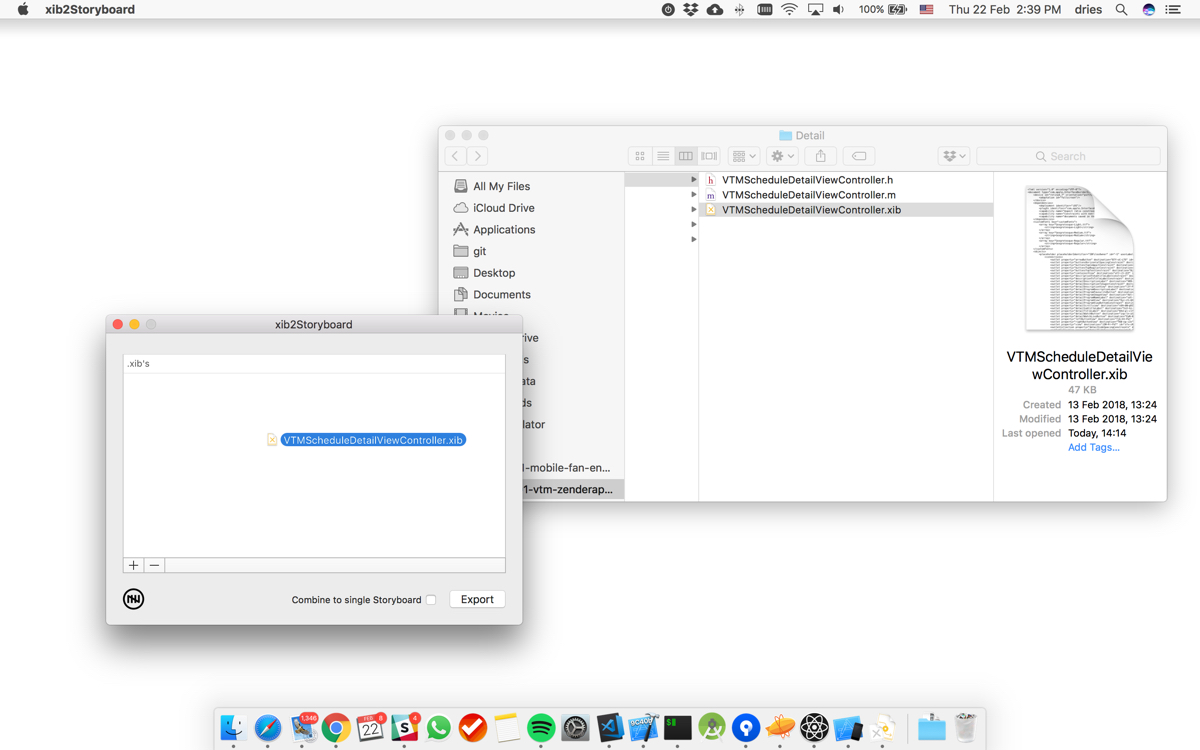Screen dimensions: 1200x750
Task: Open System Preferences from the Dock
Action: point(575,727)
